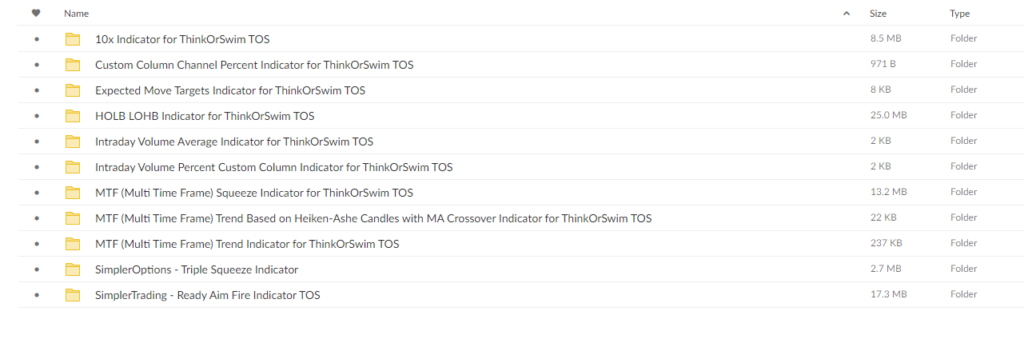The width and height of the screenshot is (1024, 363).
Task: Select the SimplerOptions Triple Squeeze folder icon
Action: tap(72, 270)
